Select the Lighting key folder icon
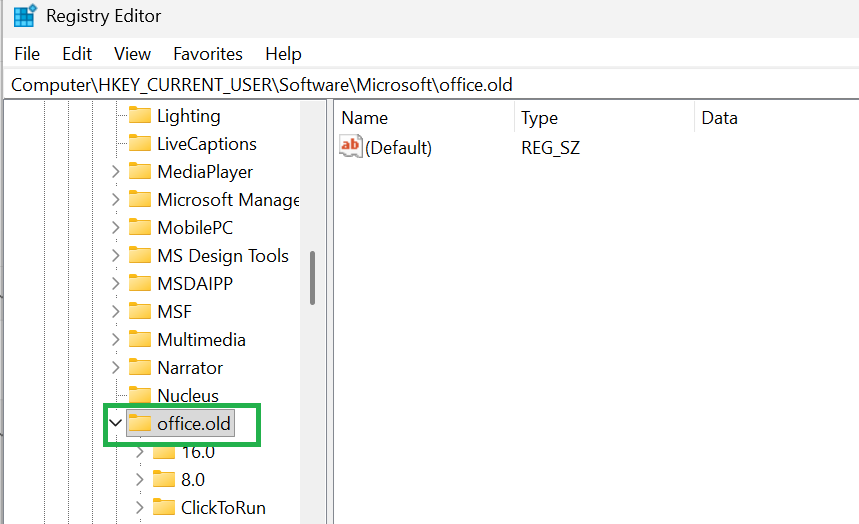Image resolution: width=859 pixels, height=524 pixels. [140, 115]
